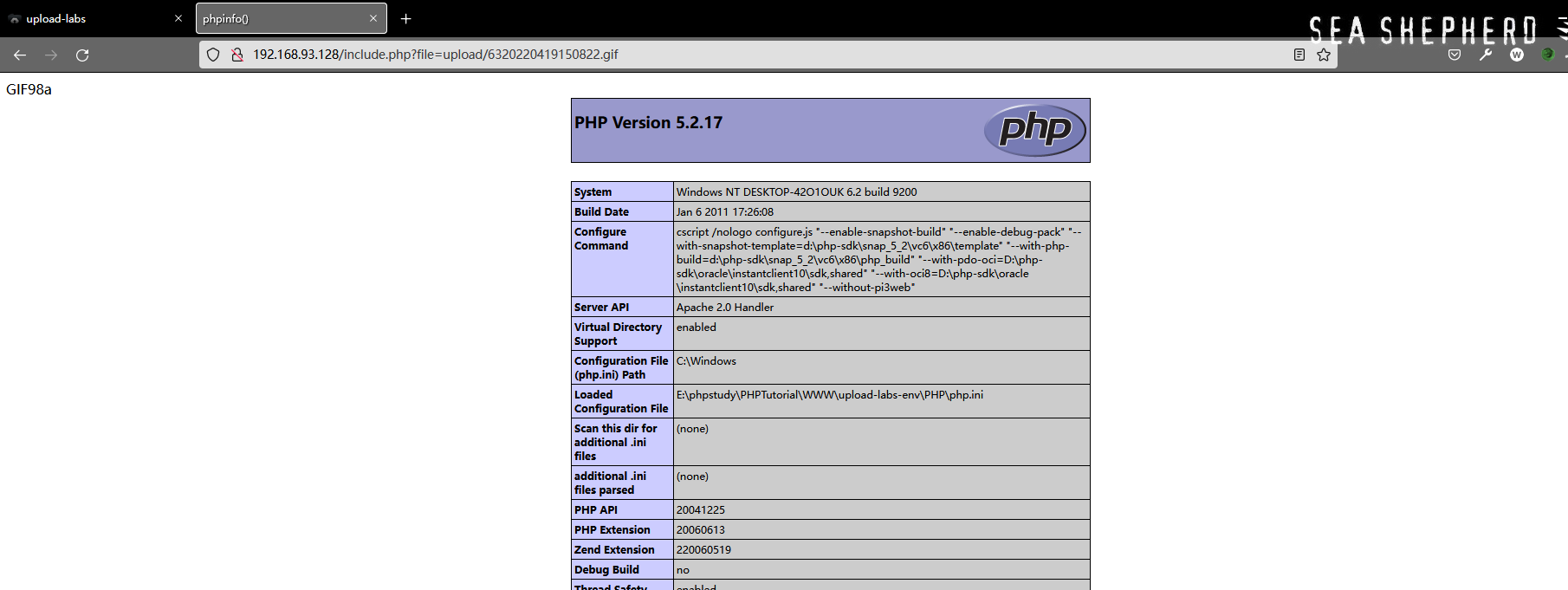The image size is (1568, 590).
Task: Click Loaded Configuration File label
Action: [621, 402]
